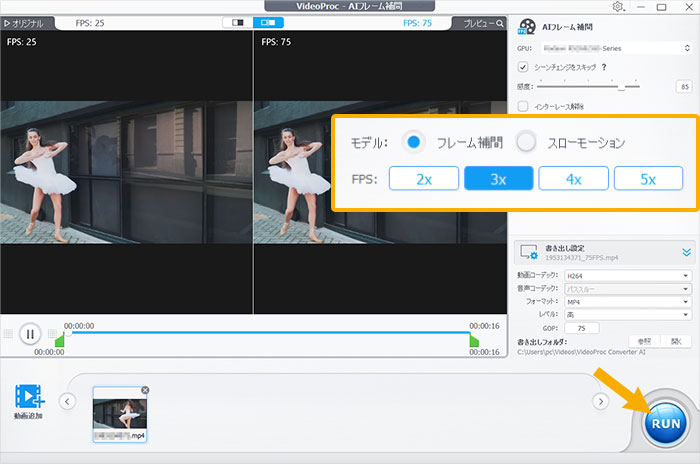Screen dimensions: 700x464
Task: Remove the video clip using its X icon
Action: pyautogui.click(x=145, y=390)
